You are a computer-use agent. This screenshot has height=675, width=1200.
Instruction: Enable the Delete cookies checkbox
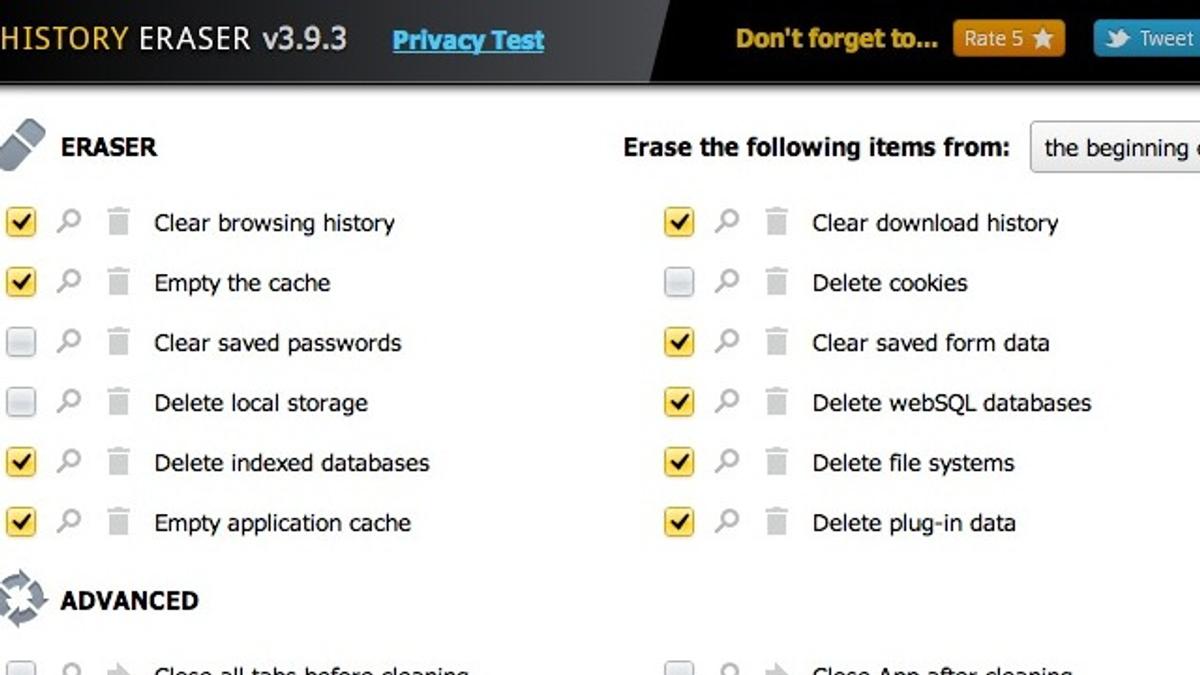pyautogui.click(x=679, y=283)
